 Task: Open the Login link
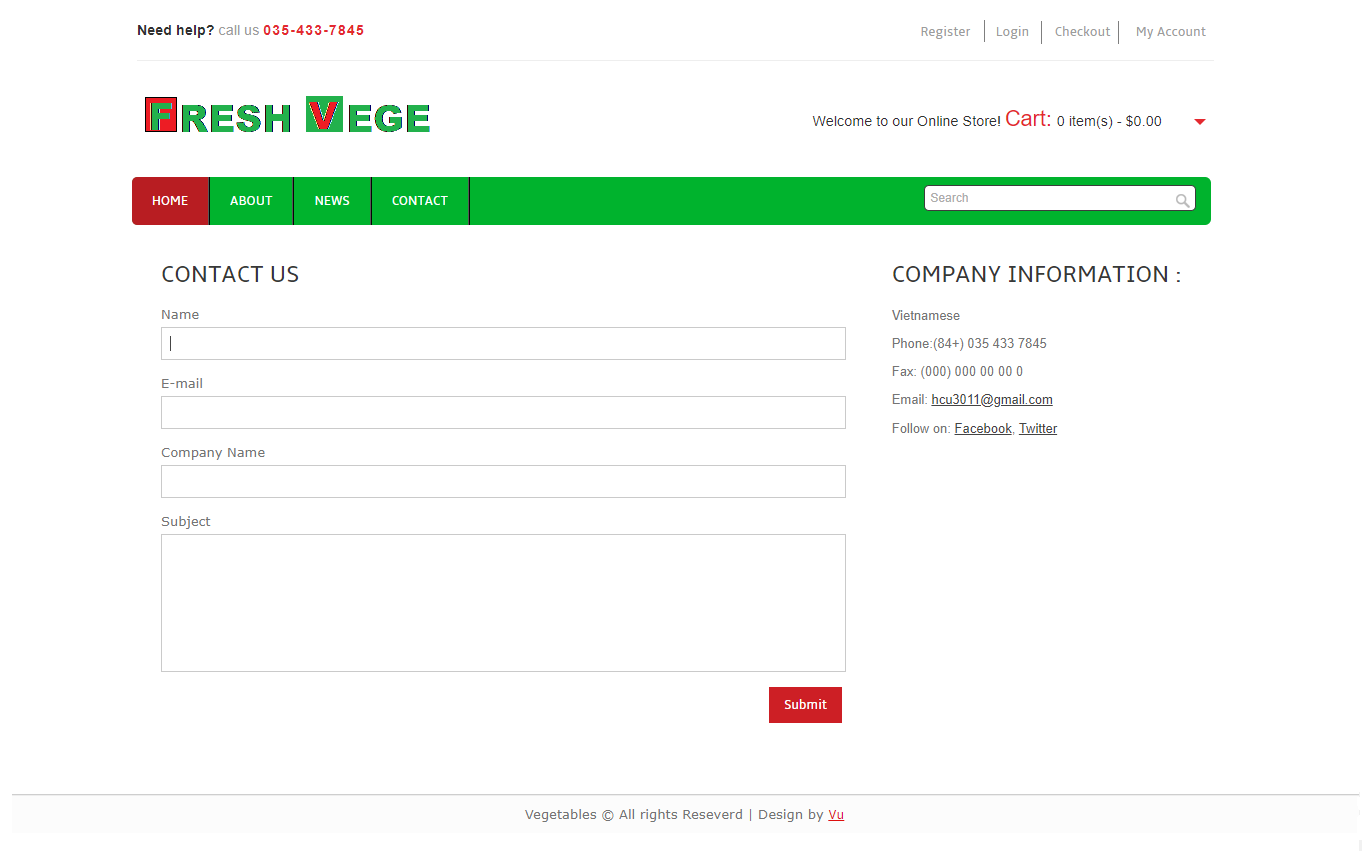pyautogui.click(x=1012, y=32)
